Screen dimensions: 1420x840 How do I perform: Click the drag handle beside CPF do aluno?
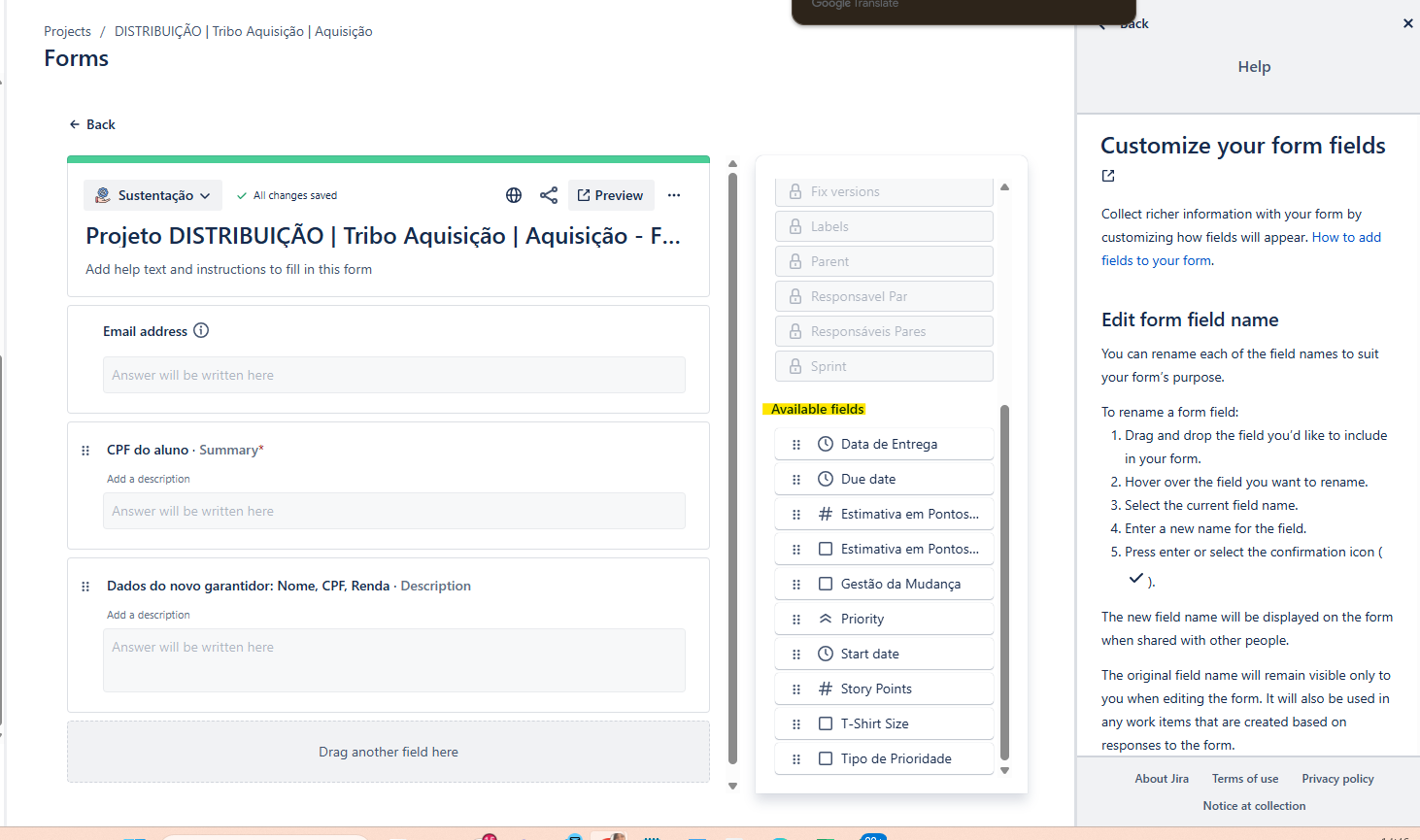tap(85, 451)
